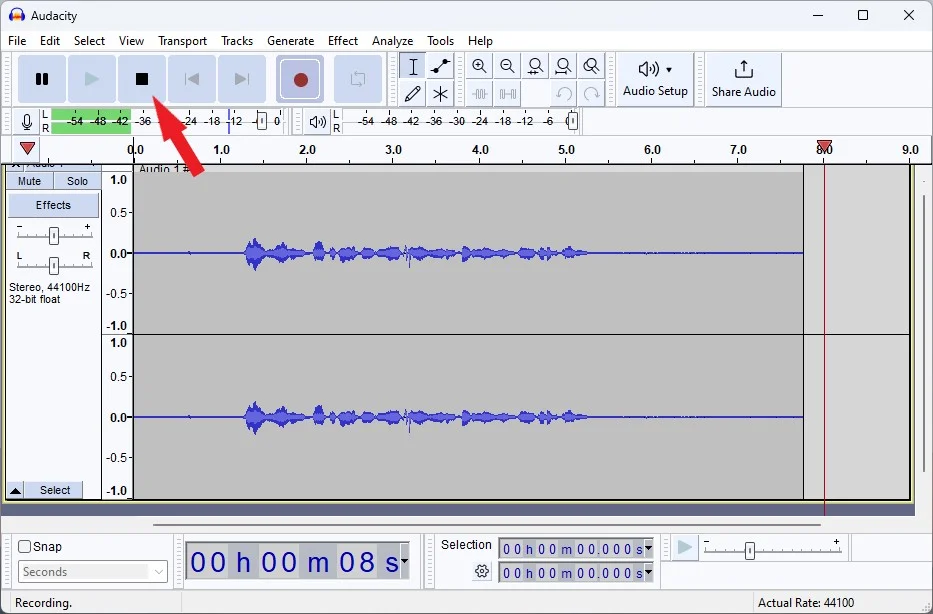Click the track gain slider
Image resolution: width=933 pixels, height=614 pixels.
tap(53, 237)
